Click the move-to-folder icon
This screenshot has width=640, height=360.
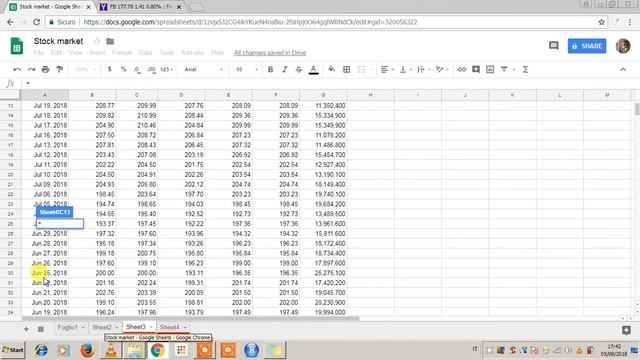[x=110, y=41]
